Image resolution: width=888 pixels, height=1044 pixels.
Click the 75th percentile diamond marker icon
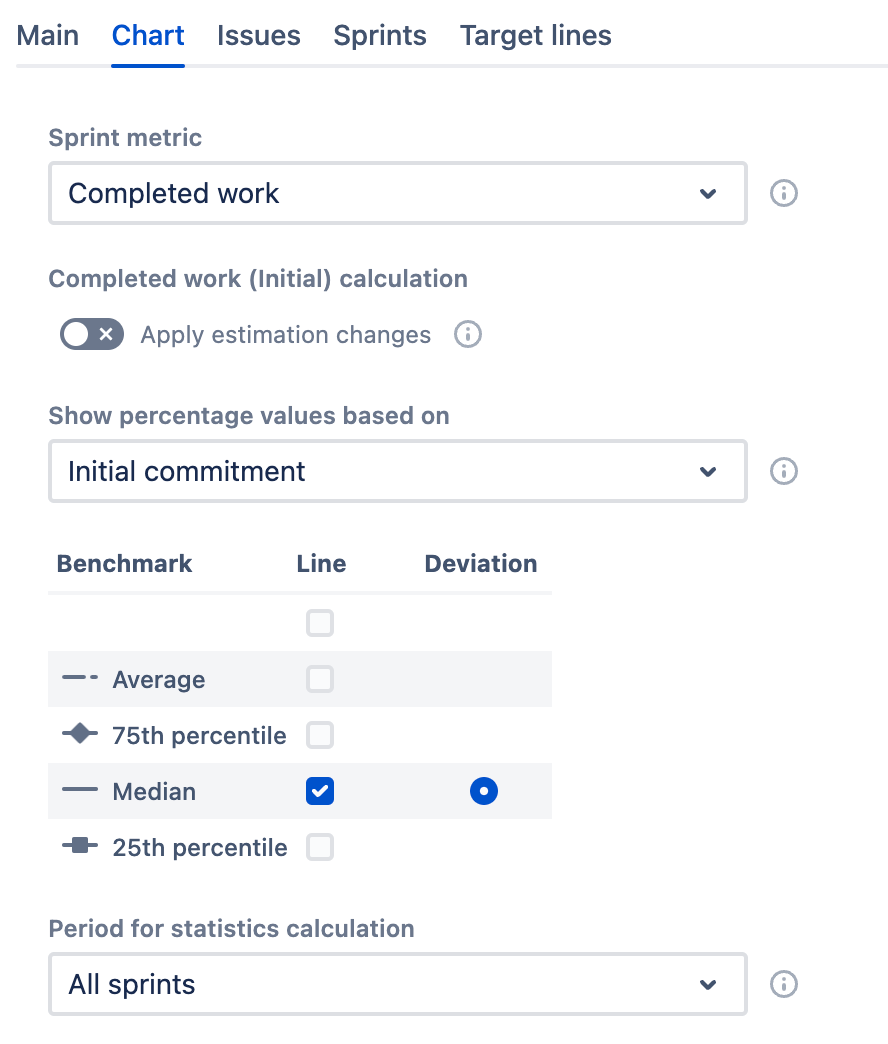point(80,734)
